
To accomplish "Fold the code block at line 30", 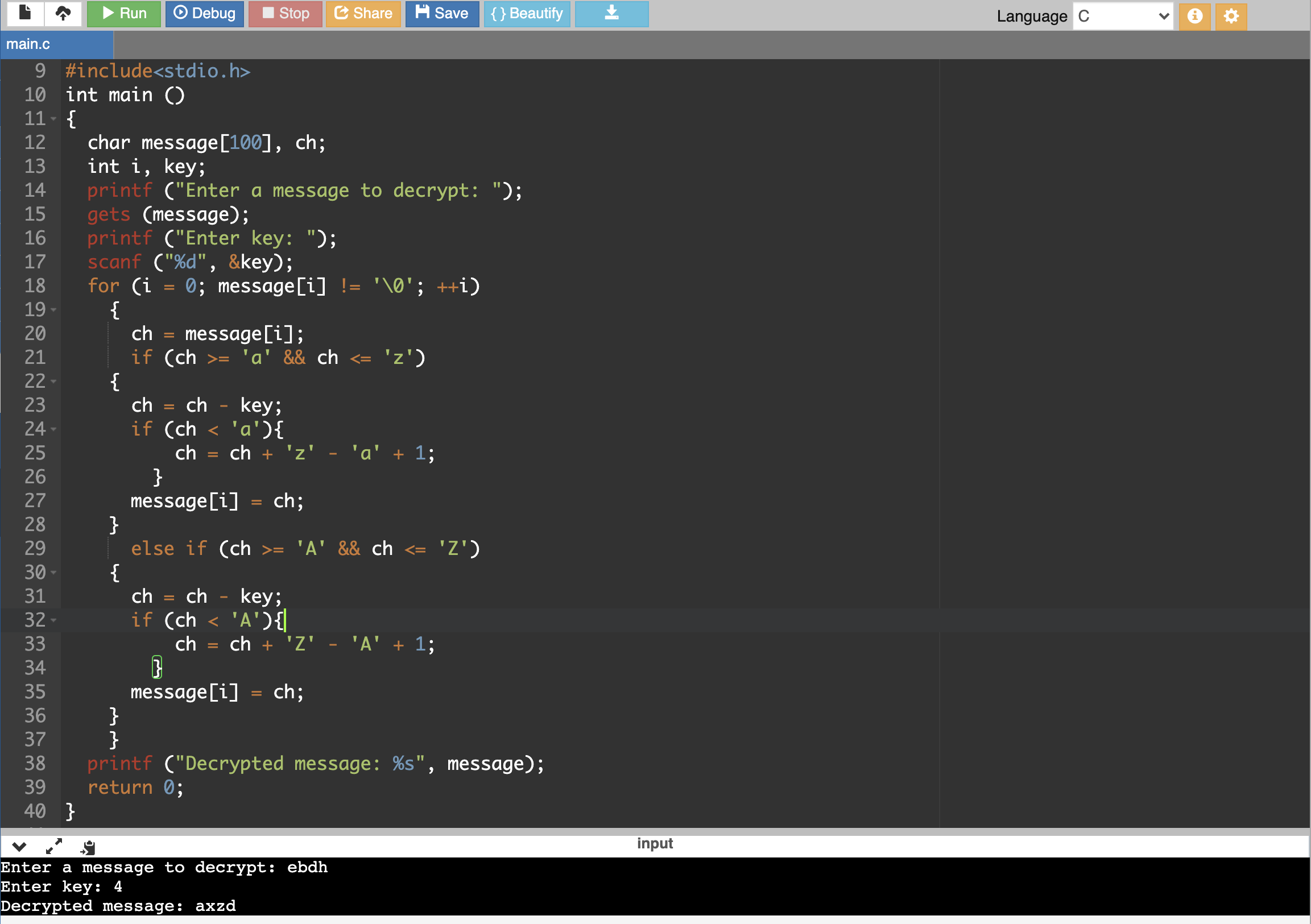I will [x=53, y=573].
